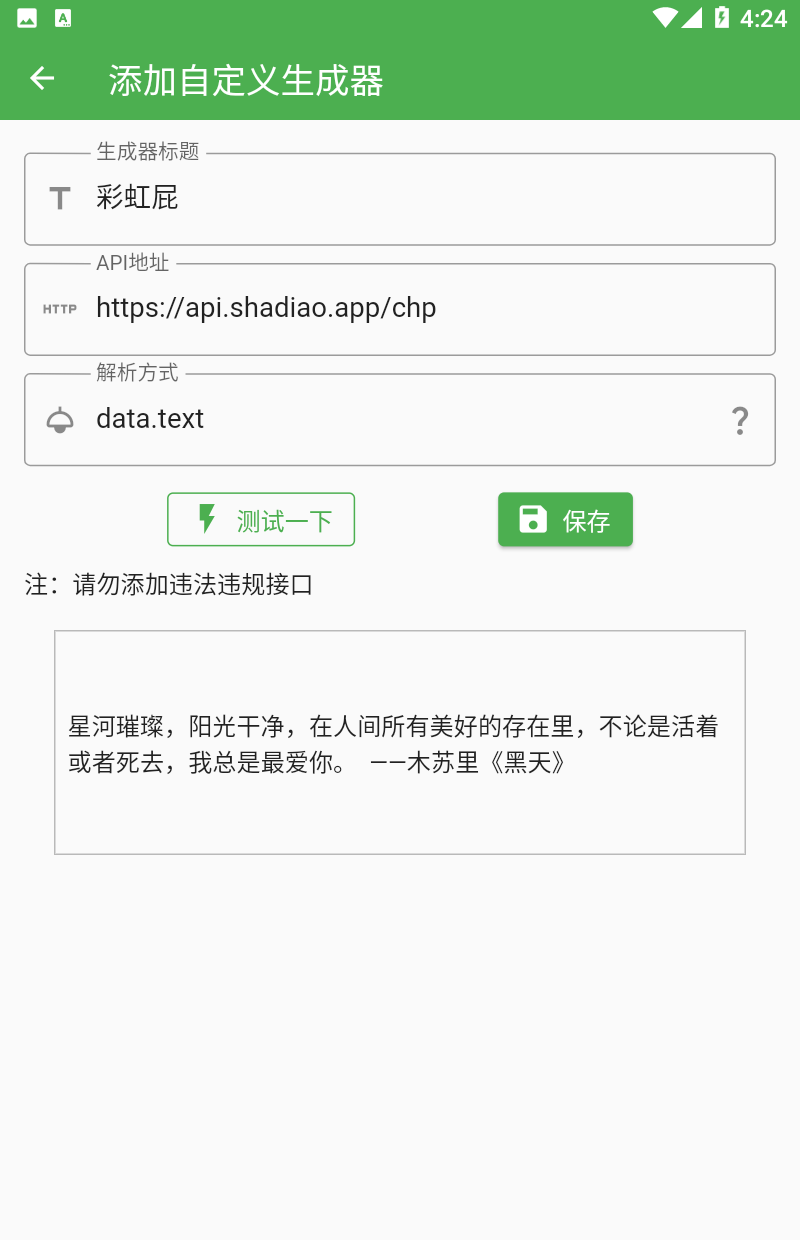Click the title 'T' icon
Screen dimensions: 800x1240
coord(60,198)
